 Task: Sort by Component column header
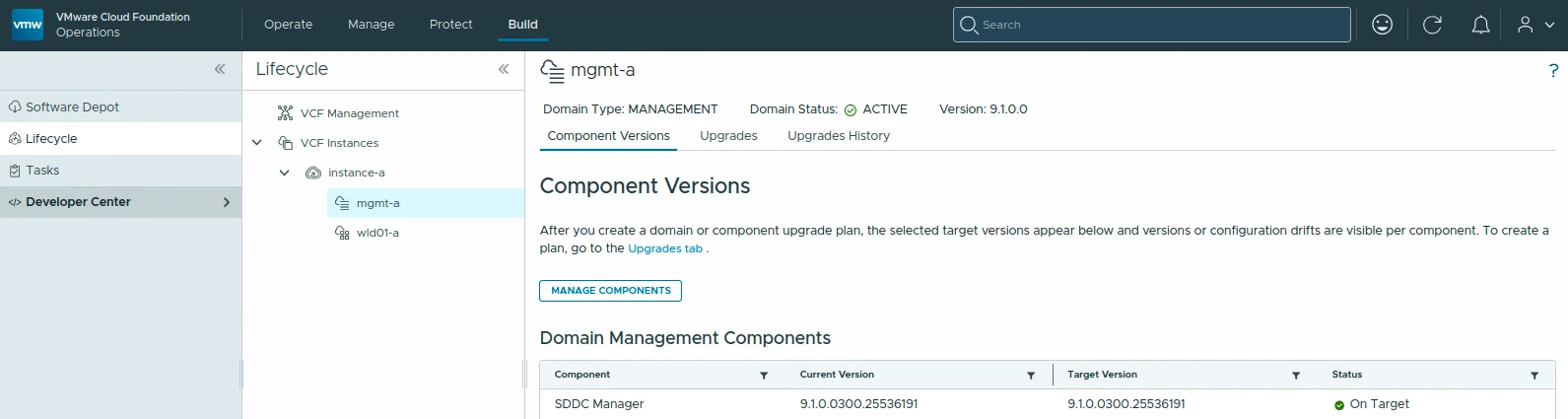click(x=582, y=375)
